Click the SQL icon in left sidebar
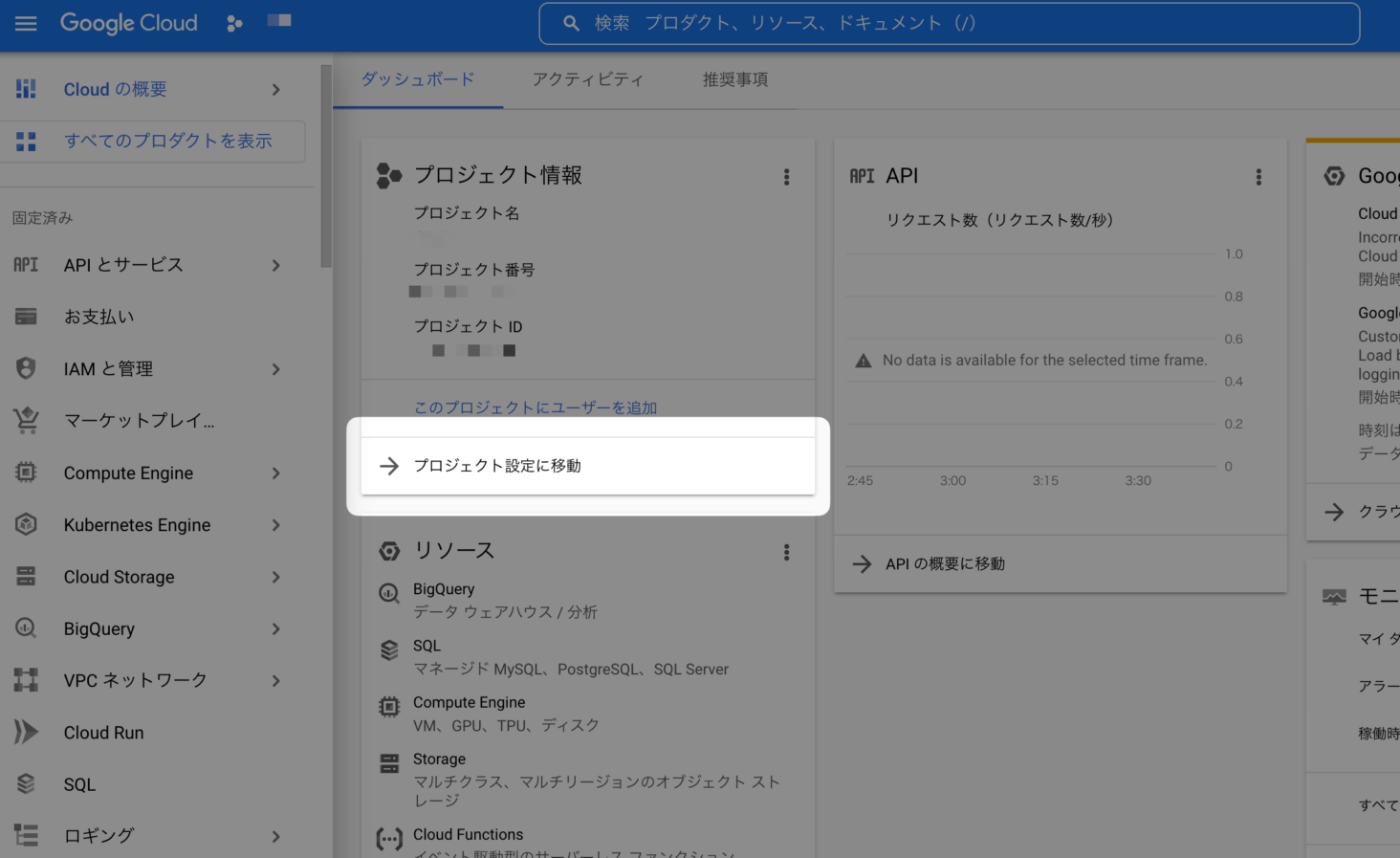Image resolution: width=1400 pixels, height=858 pixels. click(x=26, y=784)
